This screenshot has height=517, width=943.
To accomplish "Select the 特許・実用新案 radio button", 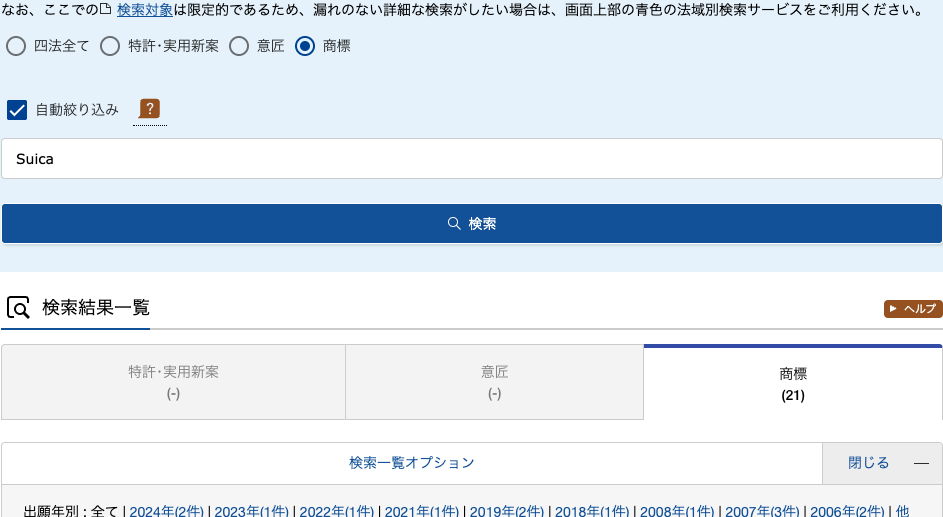I will tap(110, 46).
